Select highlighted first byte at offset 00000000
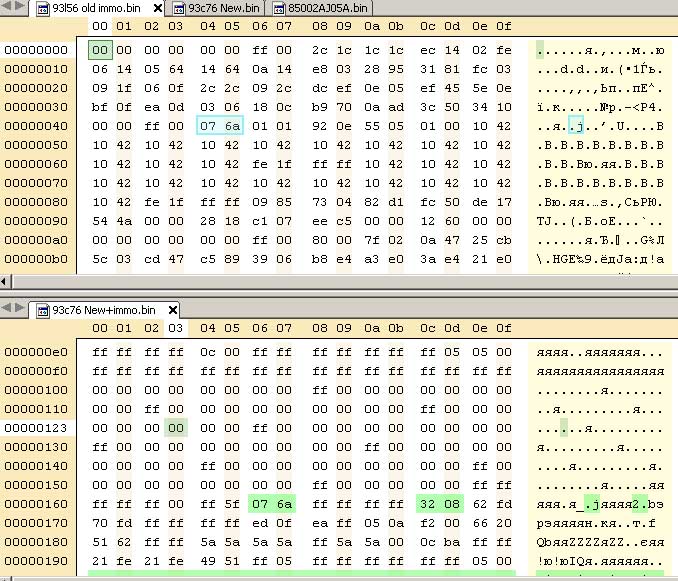The height and width of the screenshot is (581, 678). tap(100, 50)
